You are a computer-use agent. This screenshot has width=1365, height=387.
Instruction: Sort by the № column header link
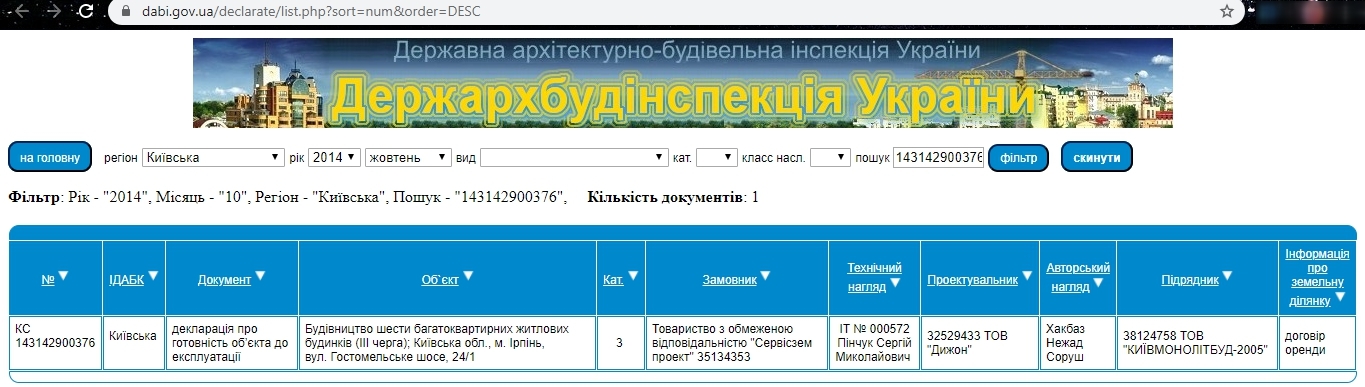47,280
